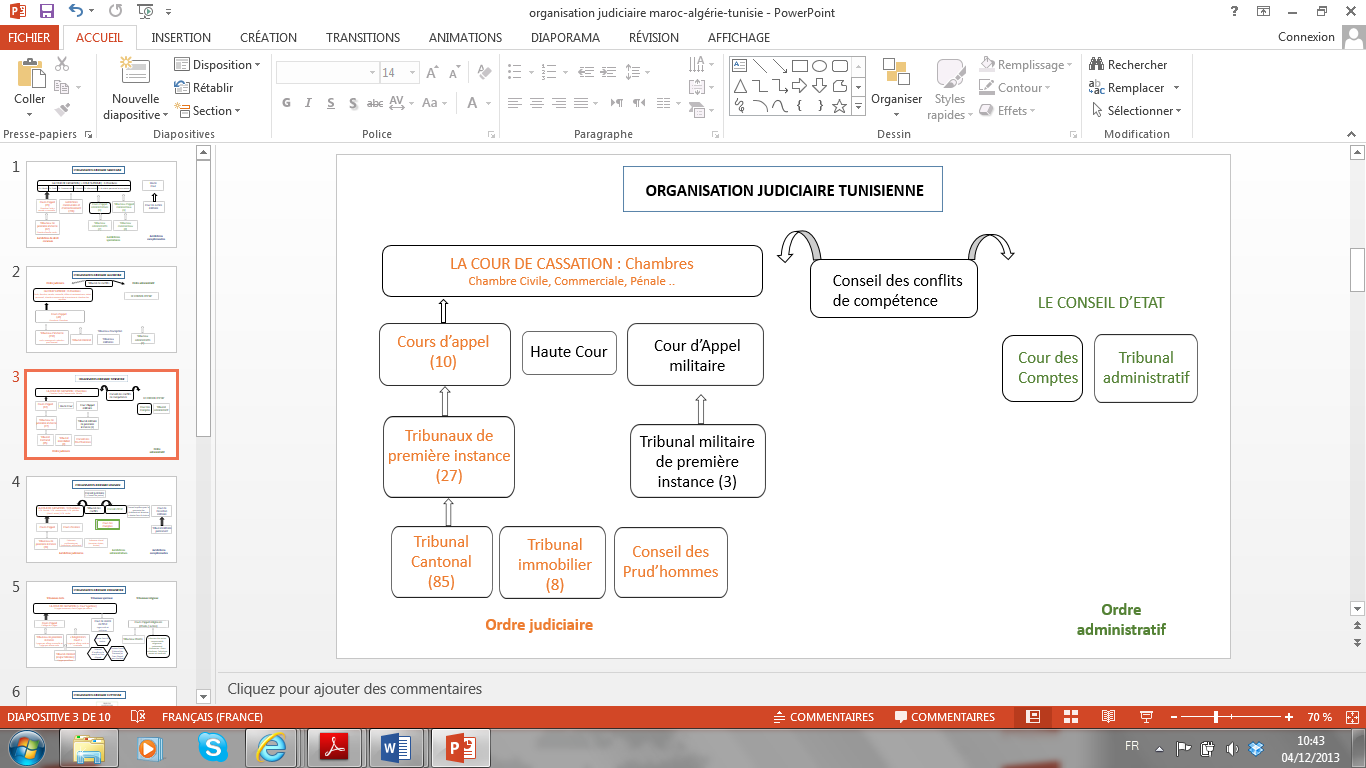This screenshot has width=1366, height=768.
Task: Open the FICHIER tab
Action: (29, 38)
